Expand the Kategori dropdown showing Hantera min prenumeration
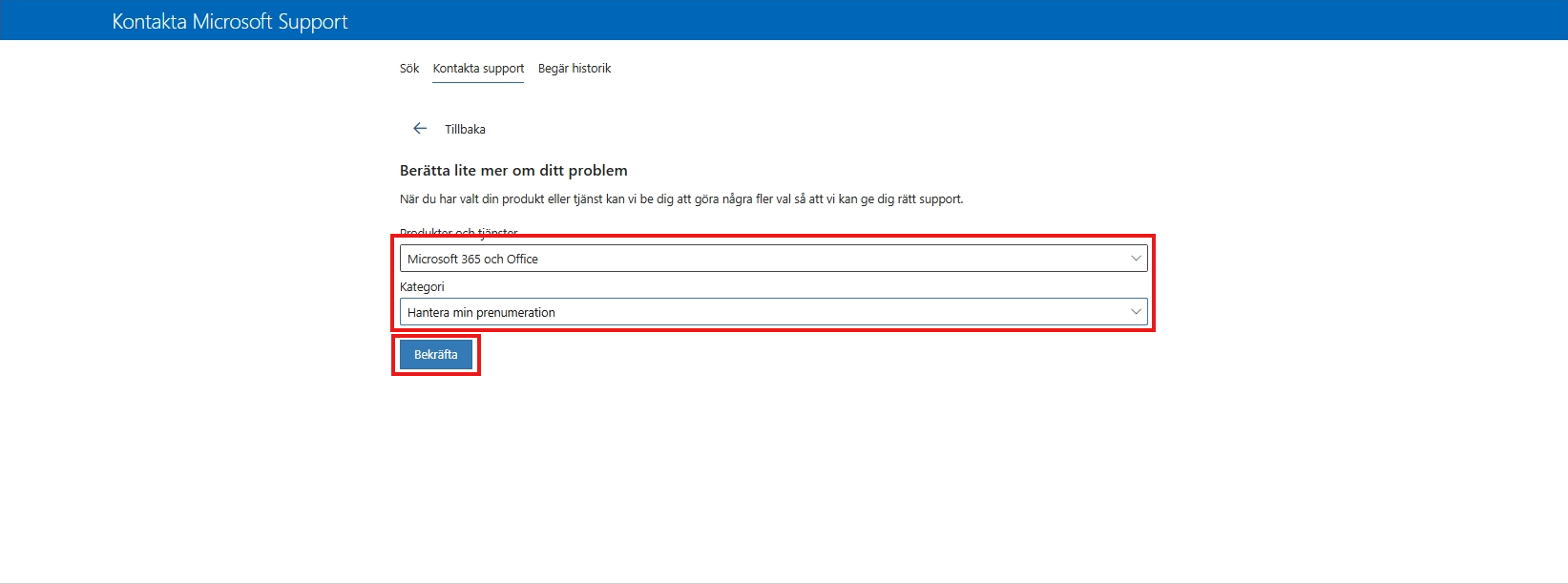The image size is (1568, 584). (773, 312)
